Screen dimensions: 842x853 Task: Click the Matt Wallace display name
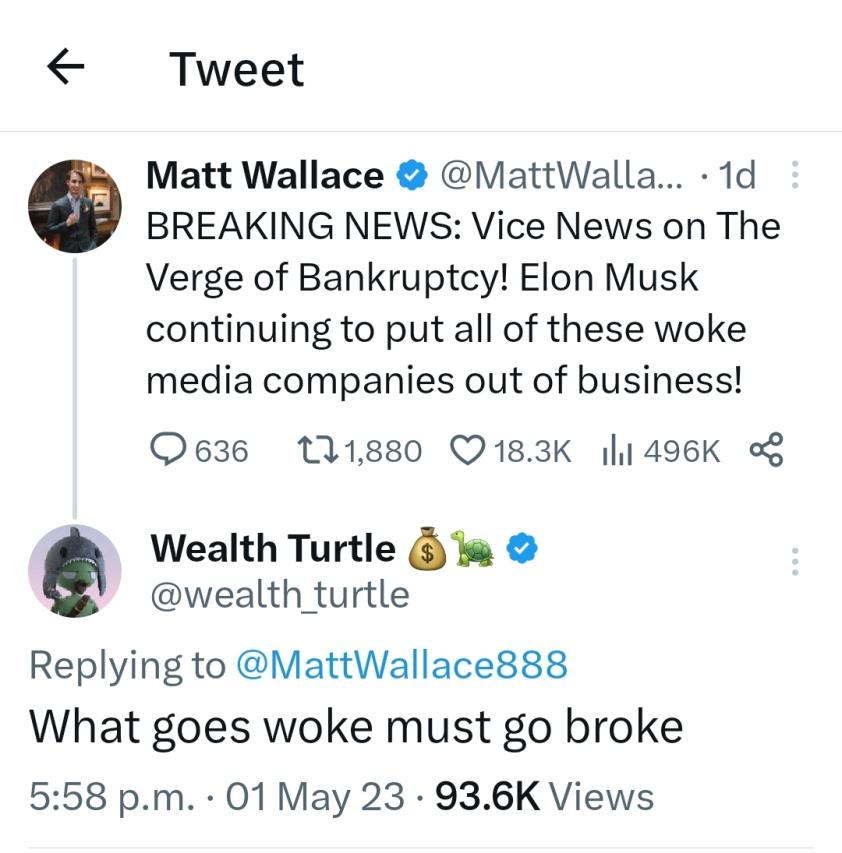264,177
